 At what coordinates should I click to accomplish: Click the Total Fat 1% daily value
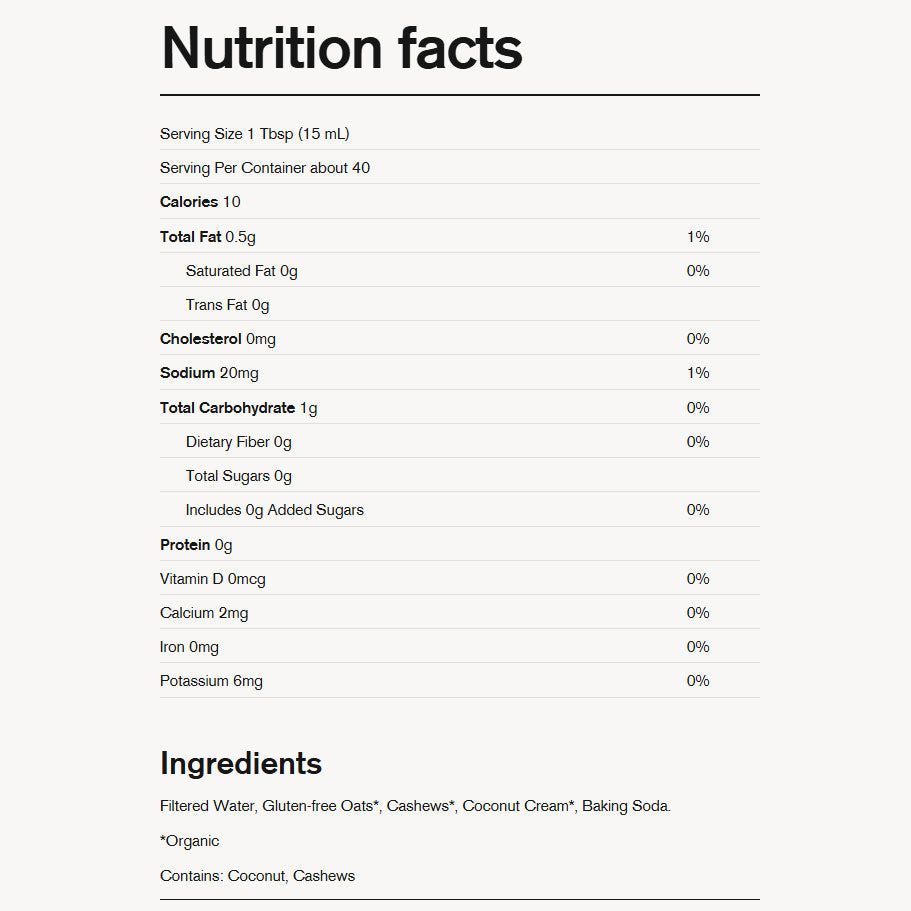coord(698,237)
